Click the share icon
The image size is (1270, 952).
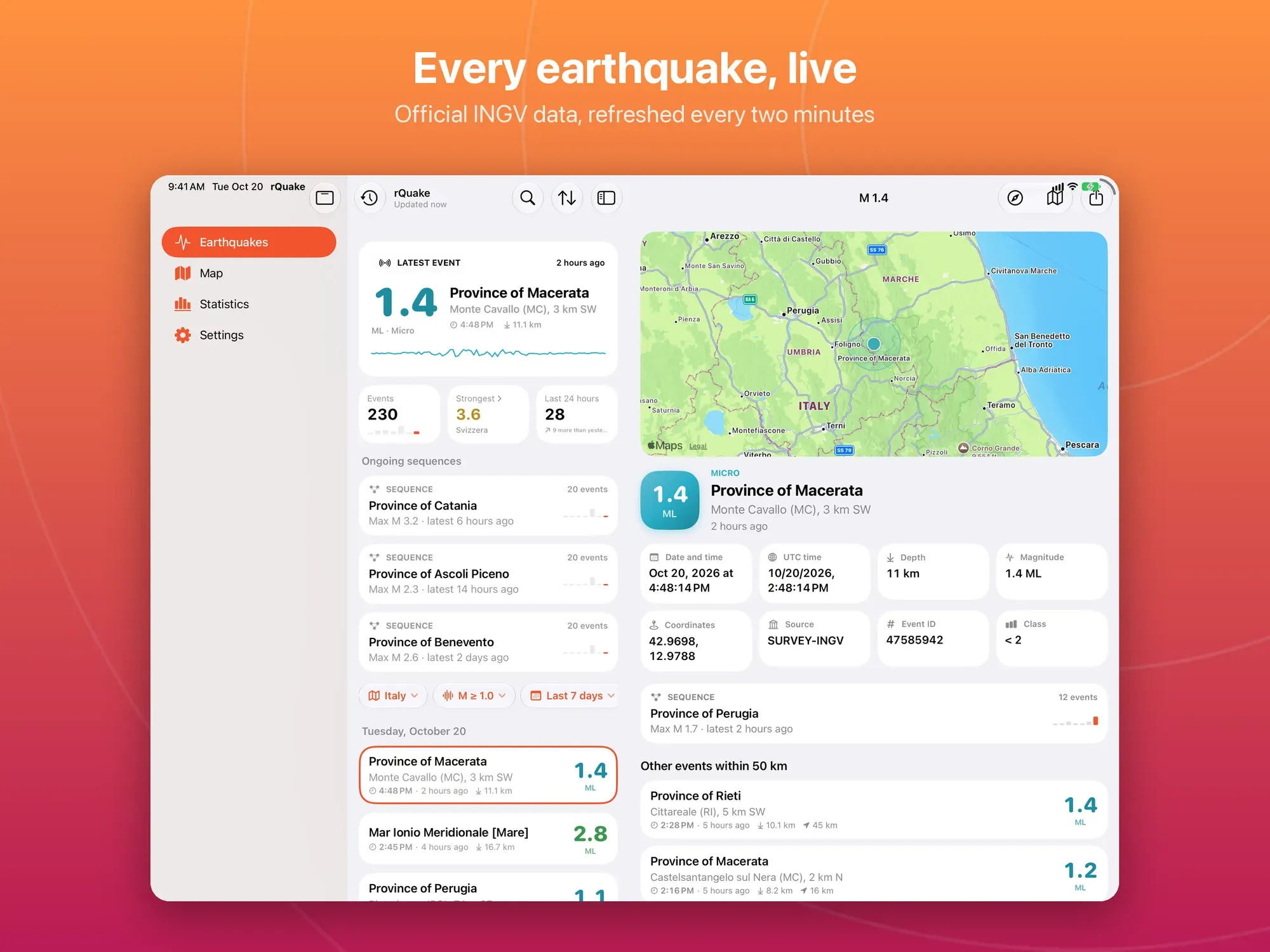point(1096,198)
